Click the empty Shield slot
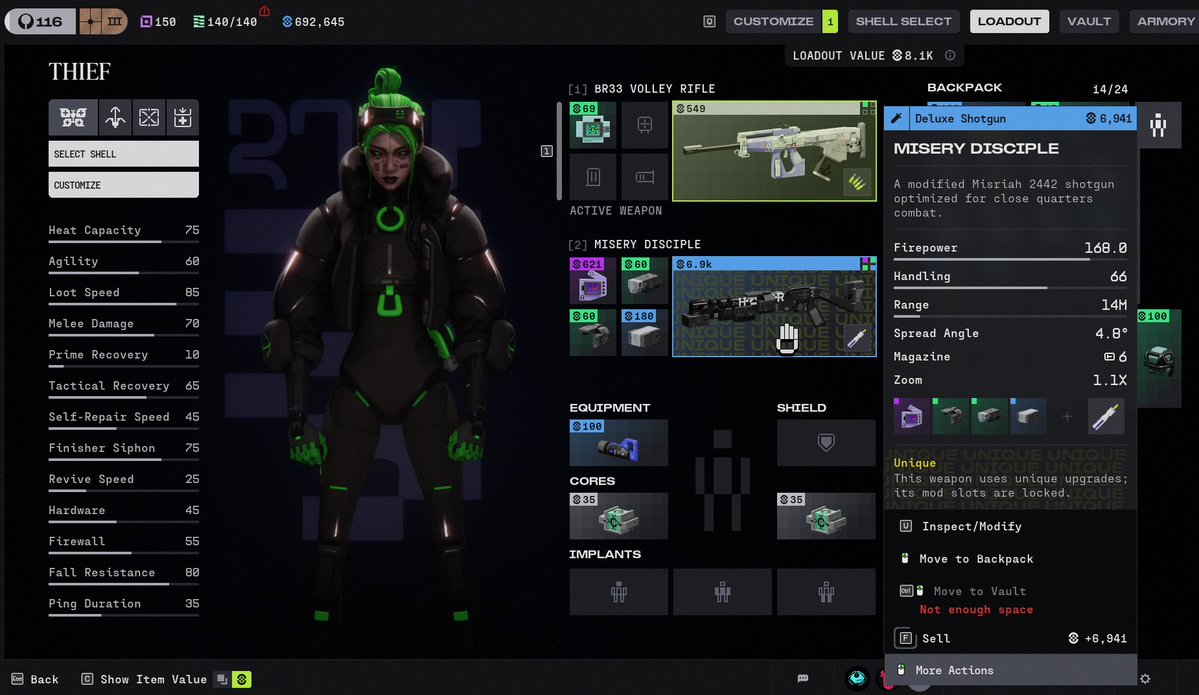The width and height of the screenshot is (1199, 695). coord(826,443)
